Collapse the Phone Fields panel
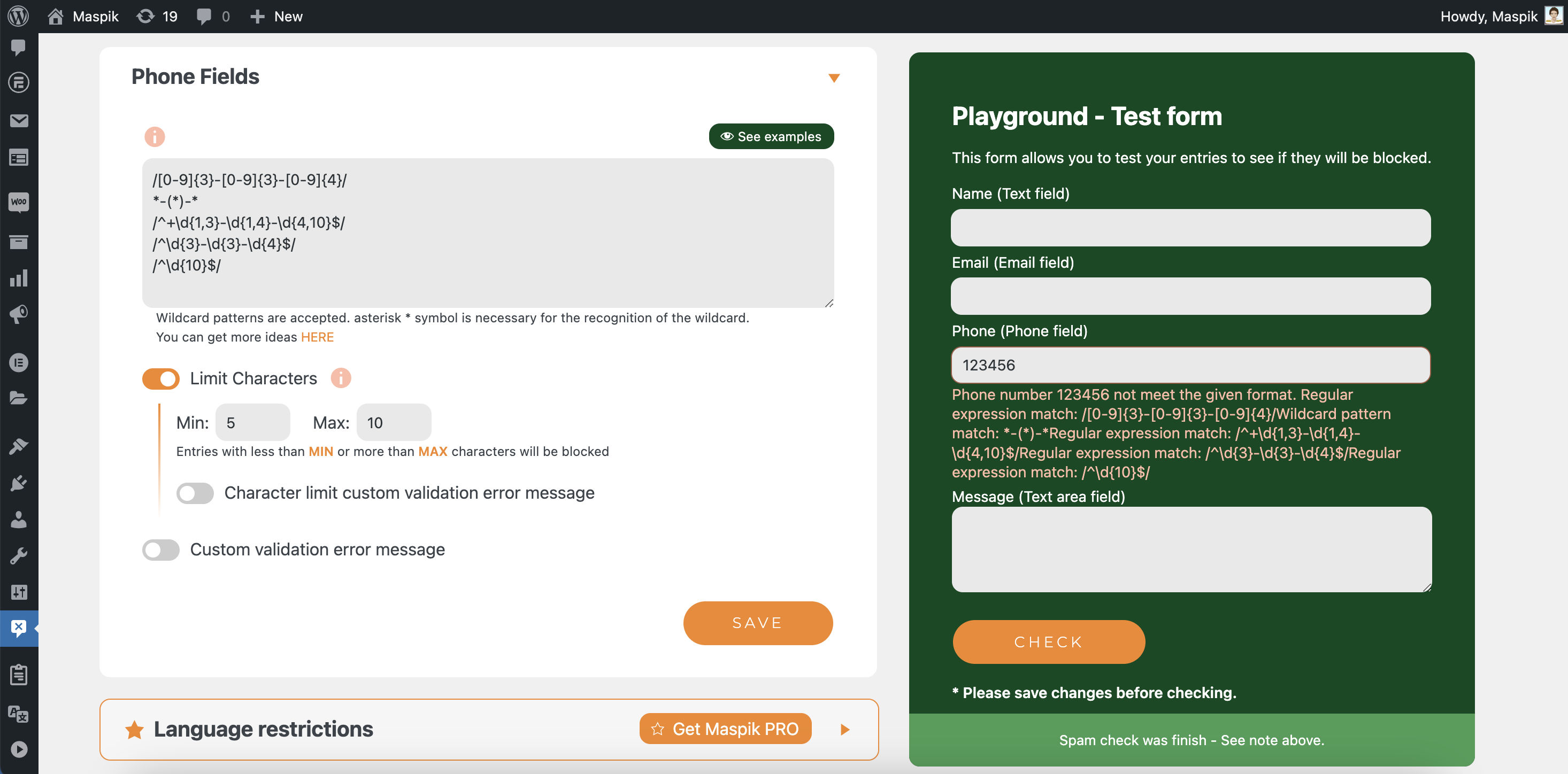This screenshot has width=1568, height=774. (x=834, y=76)
